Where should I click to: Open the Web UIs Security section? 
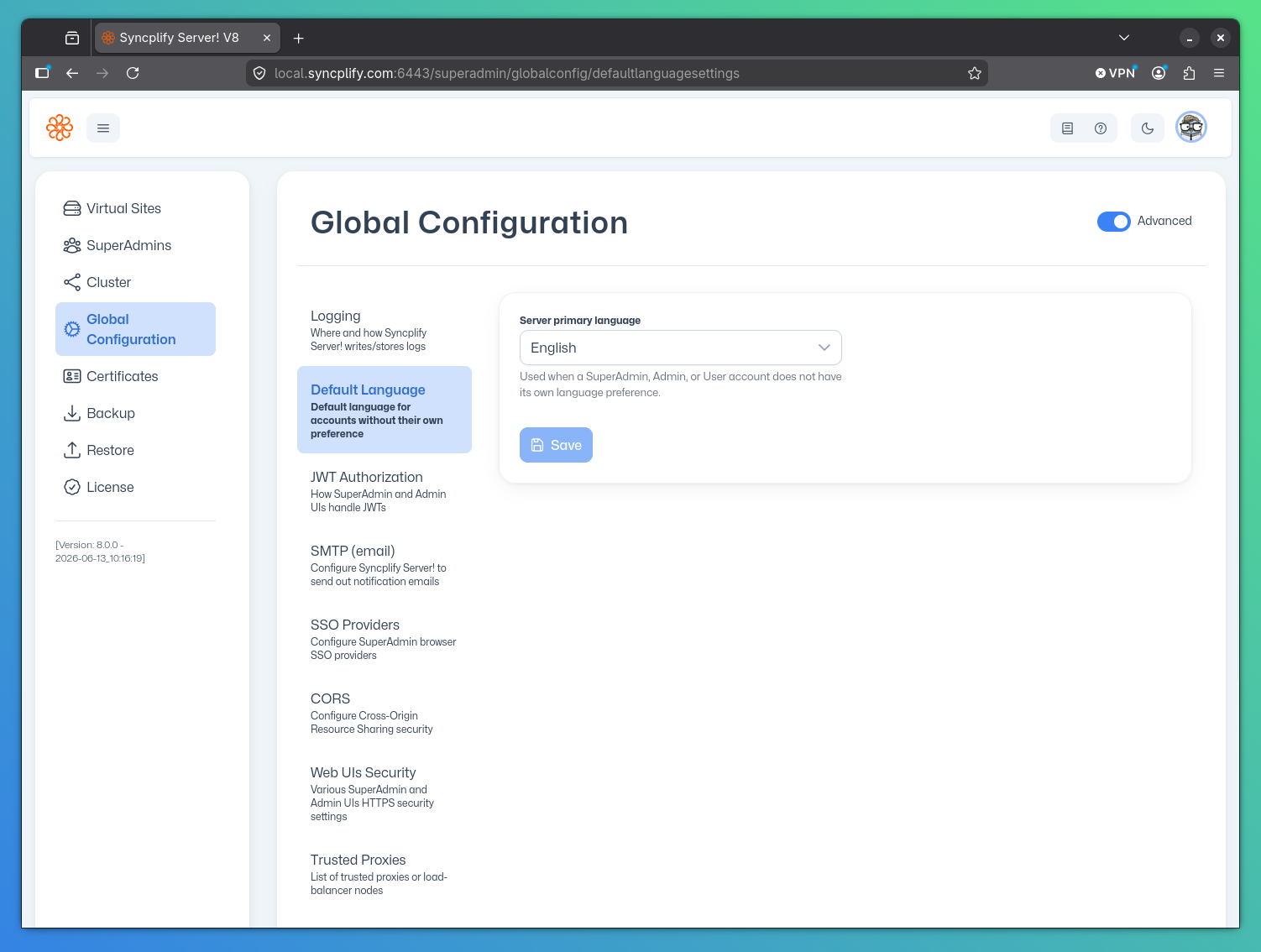click(x=385, y=792)
